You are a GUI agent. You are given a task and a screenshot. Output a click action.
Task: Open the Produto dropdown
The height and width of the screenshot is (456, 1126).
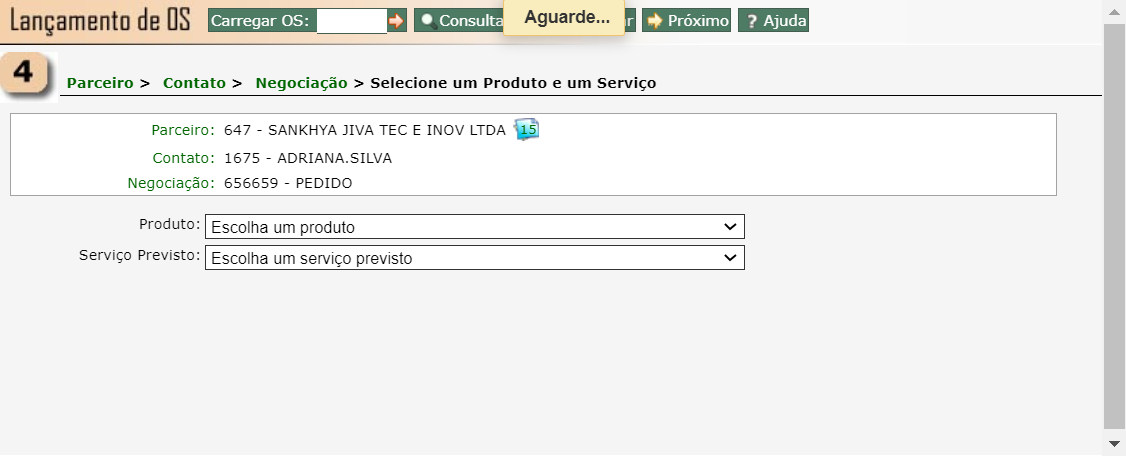475,227
